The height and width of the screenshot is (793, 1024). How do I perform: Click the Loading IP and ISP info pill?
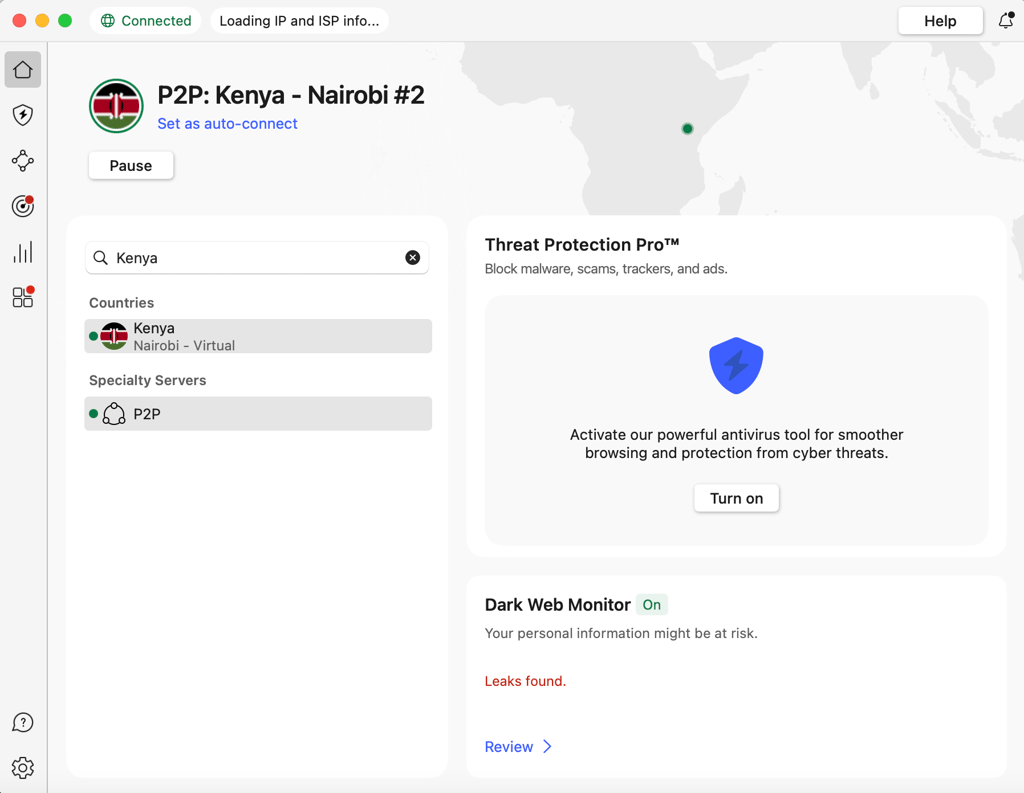299,21
